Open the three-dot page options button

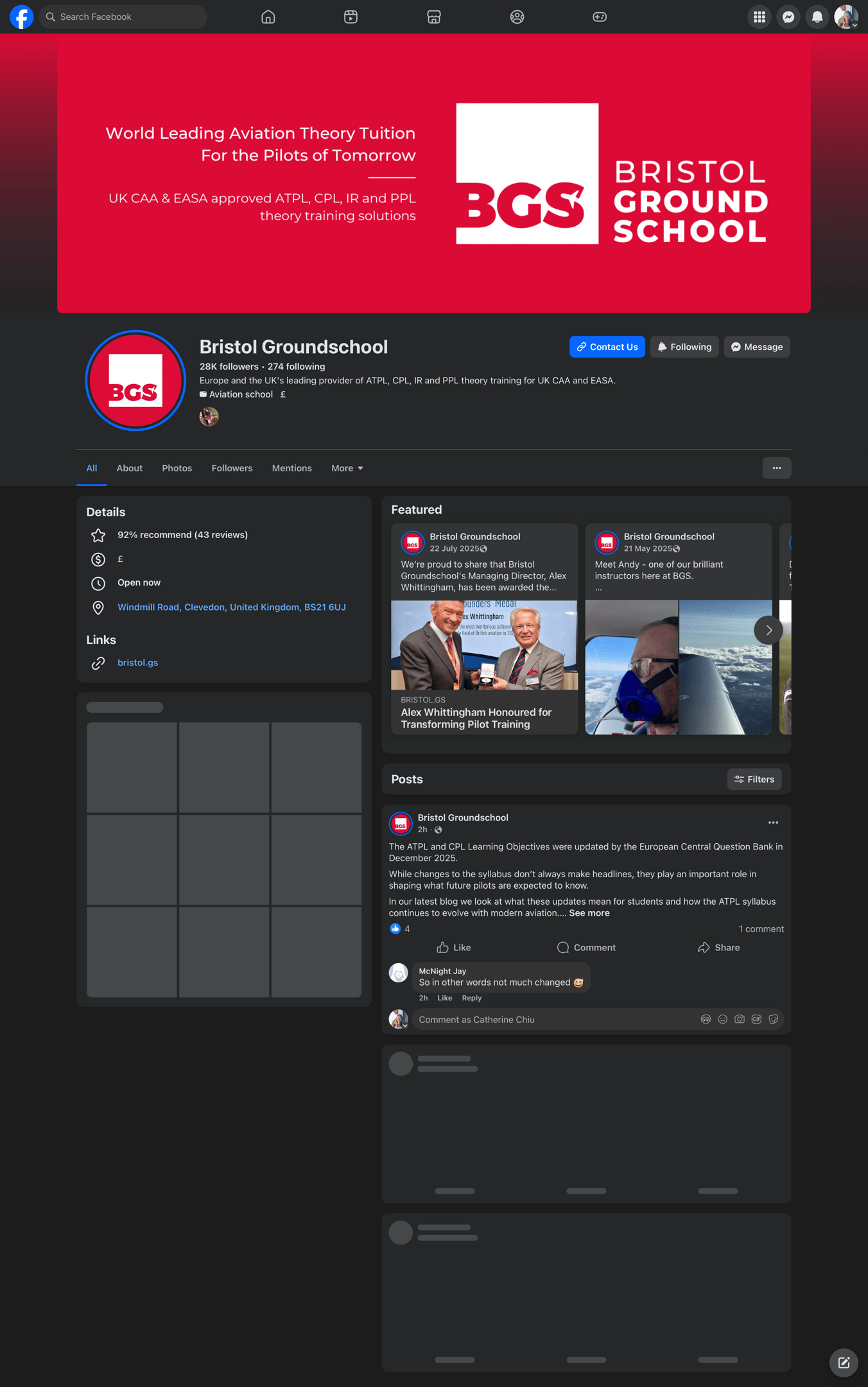pos(777,468)
